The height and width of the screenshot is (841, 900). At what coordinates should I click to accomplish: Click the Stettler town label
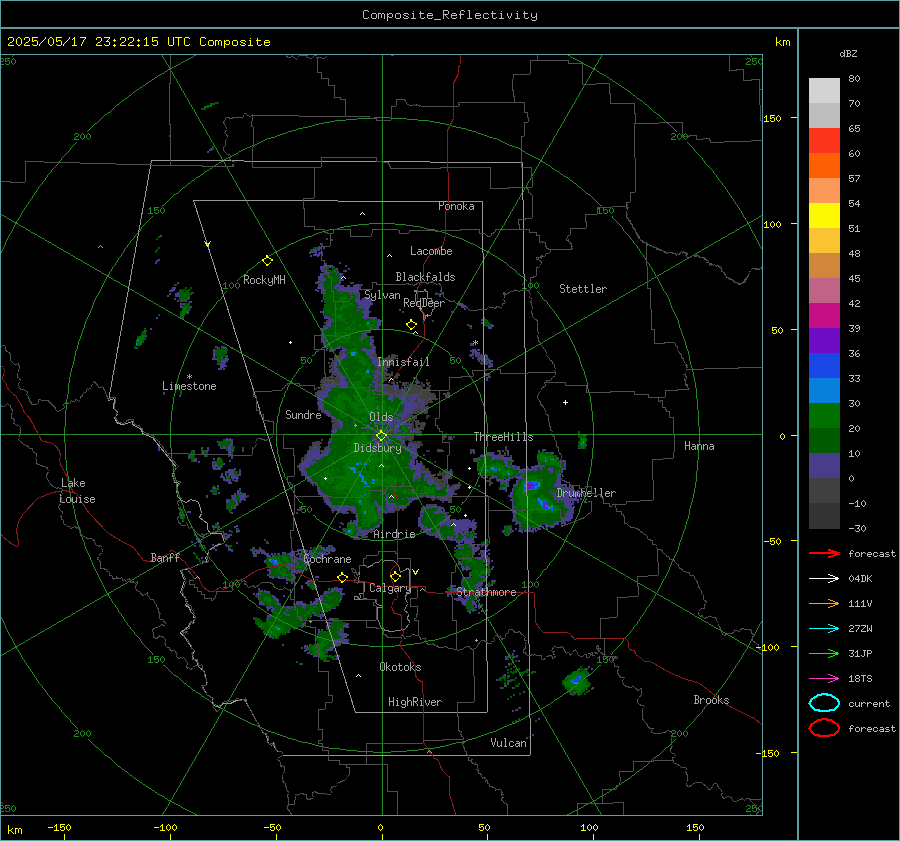(583, 289)
